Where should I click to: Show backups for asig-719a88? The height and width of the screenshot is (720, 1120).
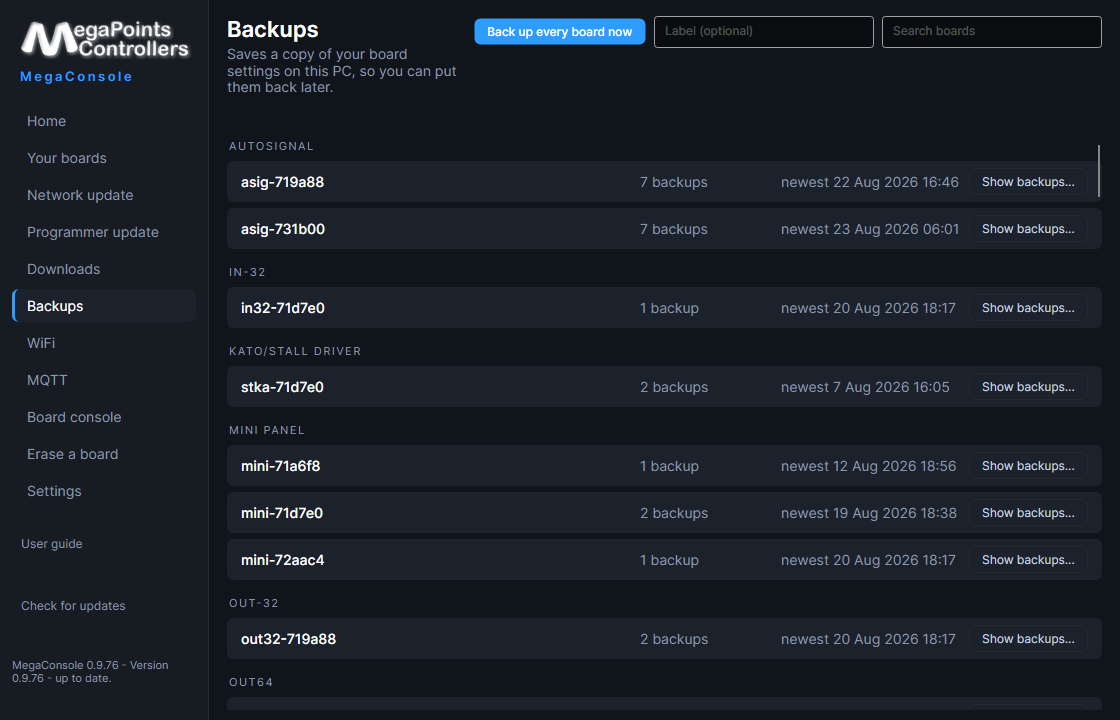pyautogui.click(x=1028, y=182)
